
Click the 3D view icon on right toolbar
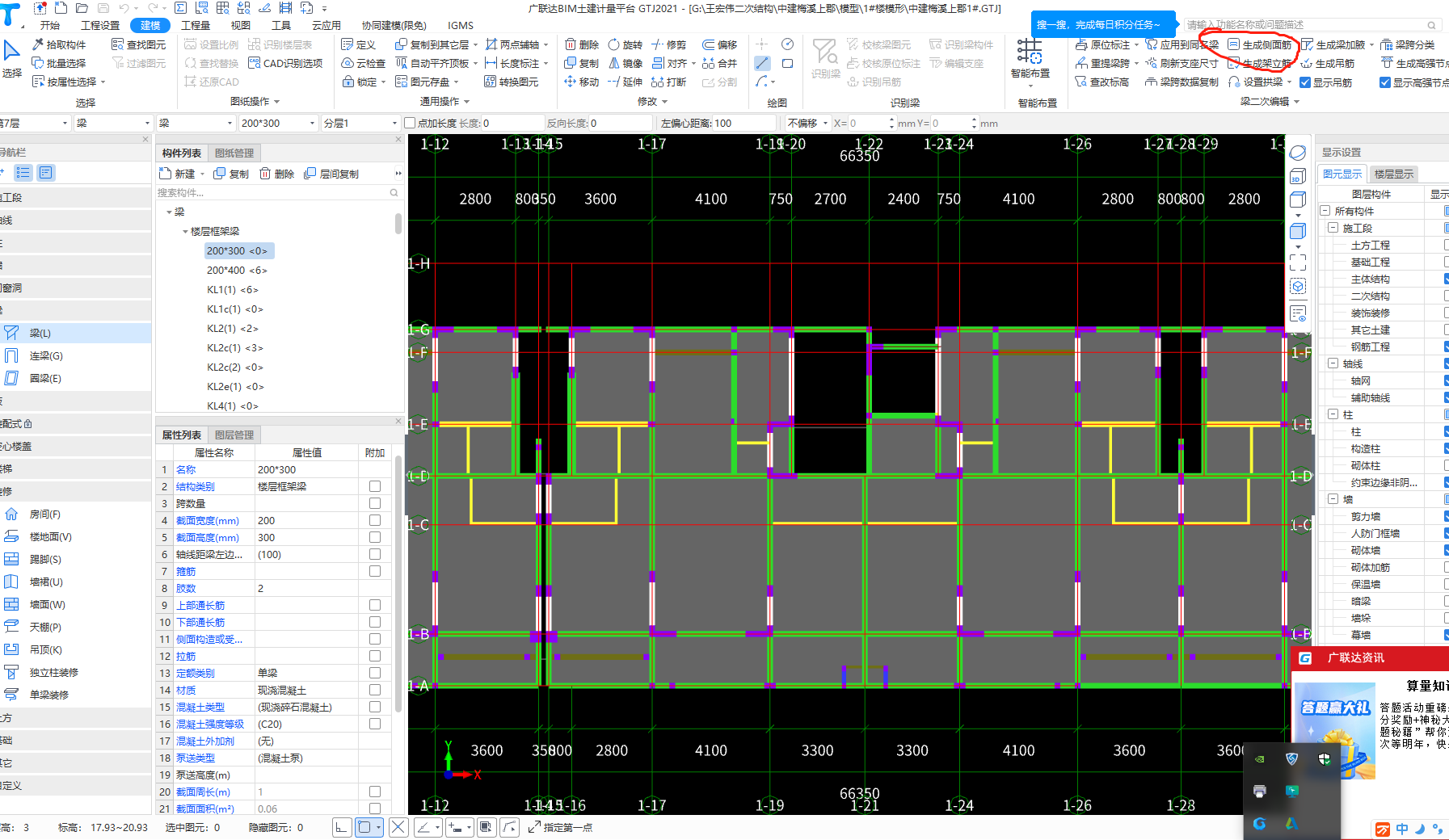pyautogui.click(x=1298, y=177)
